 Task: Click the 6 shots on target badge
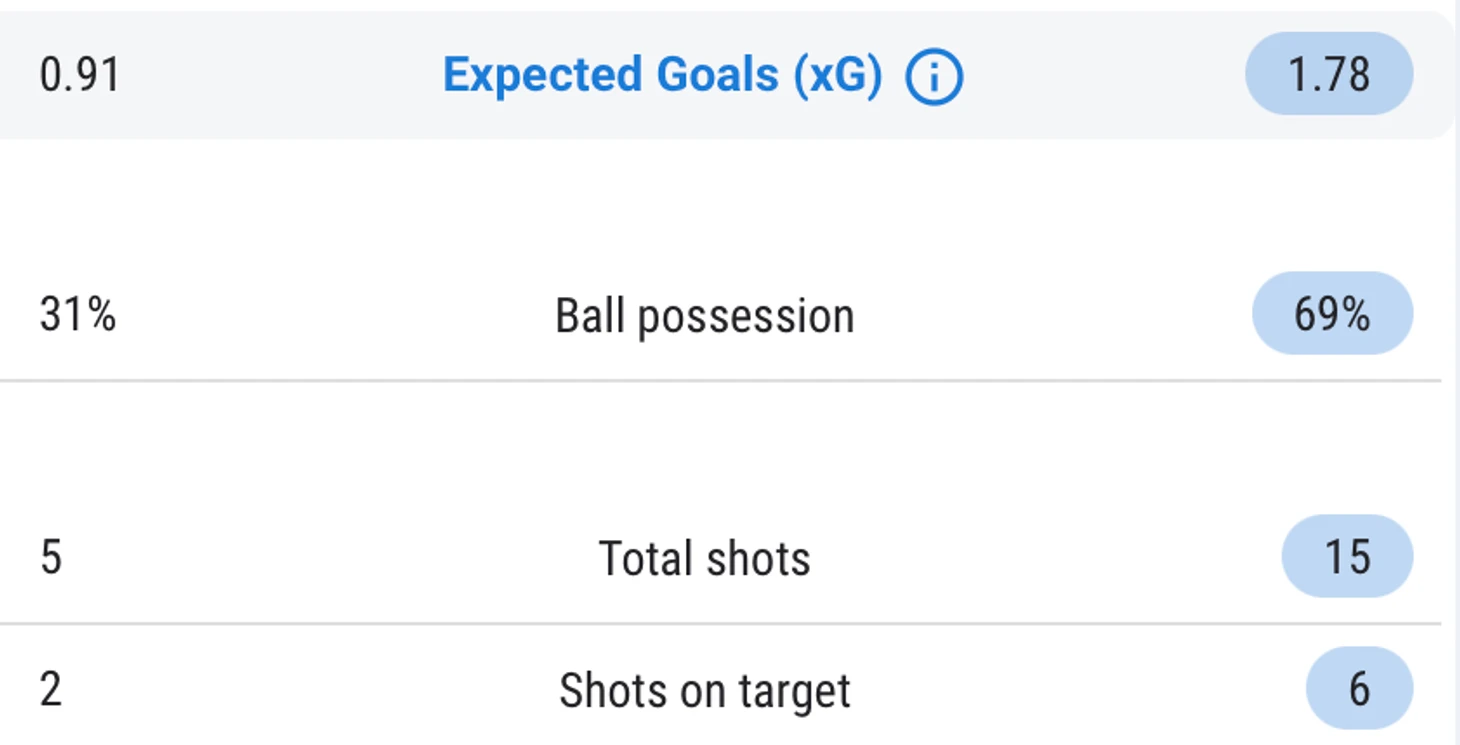(1360, 688)
